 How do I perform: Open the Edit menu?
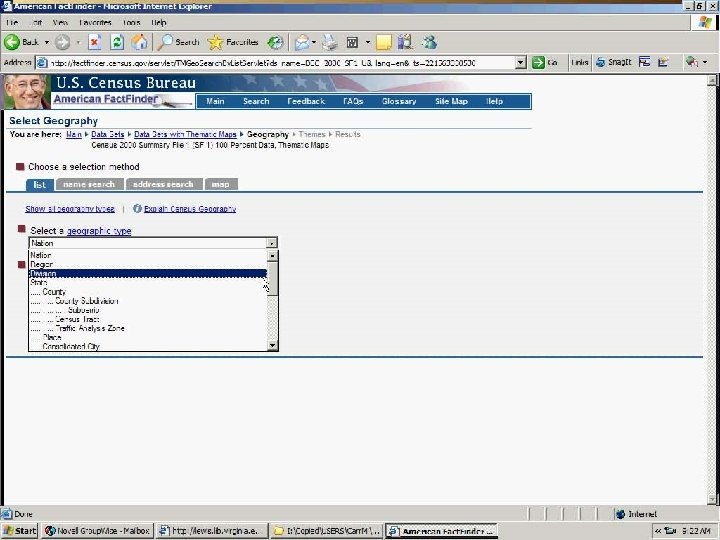coord(37,22)
